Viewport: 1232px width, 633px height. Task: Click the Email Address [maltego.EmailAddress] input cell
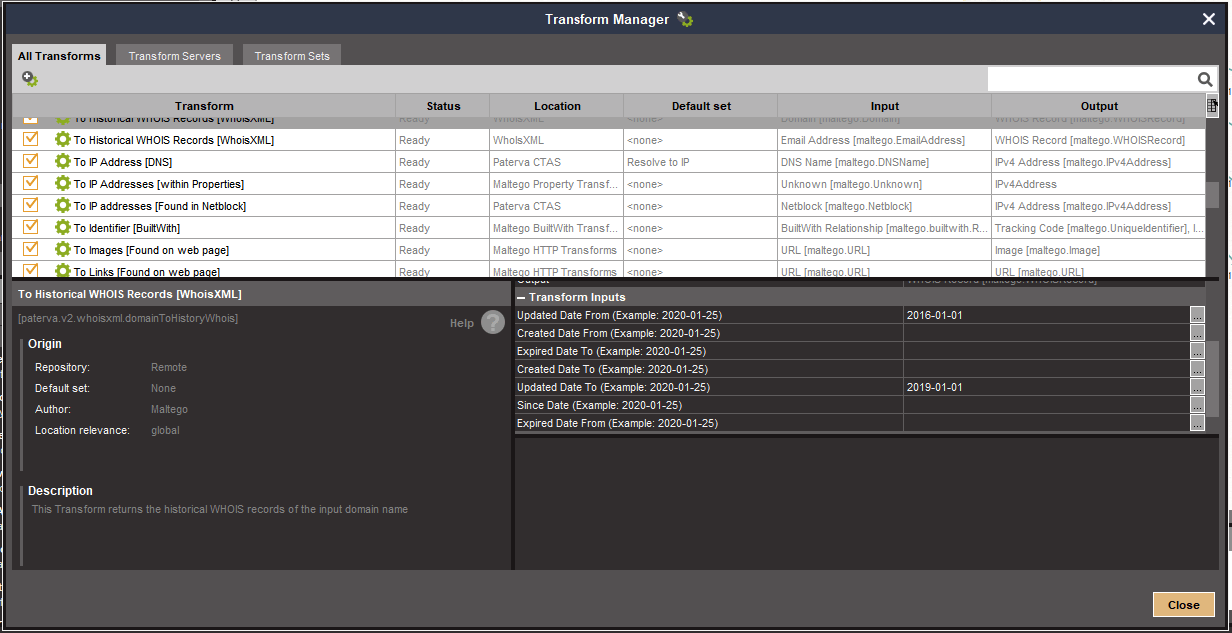(884, 140)
